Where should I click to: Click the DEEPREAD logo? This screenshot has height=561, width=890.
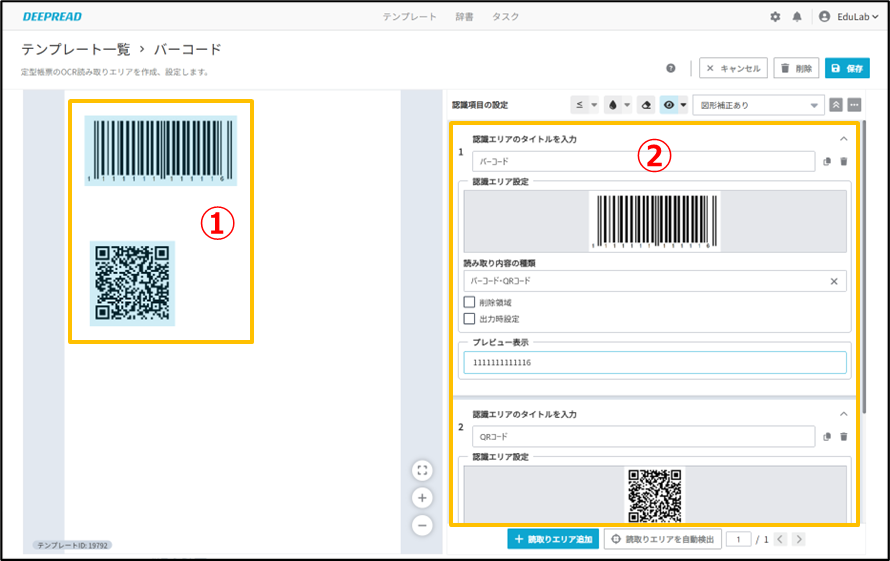coord(52,16)
